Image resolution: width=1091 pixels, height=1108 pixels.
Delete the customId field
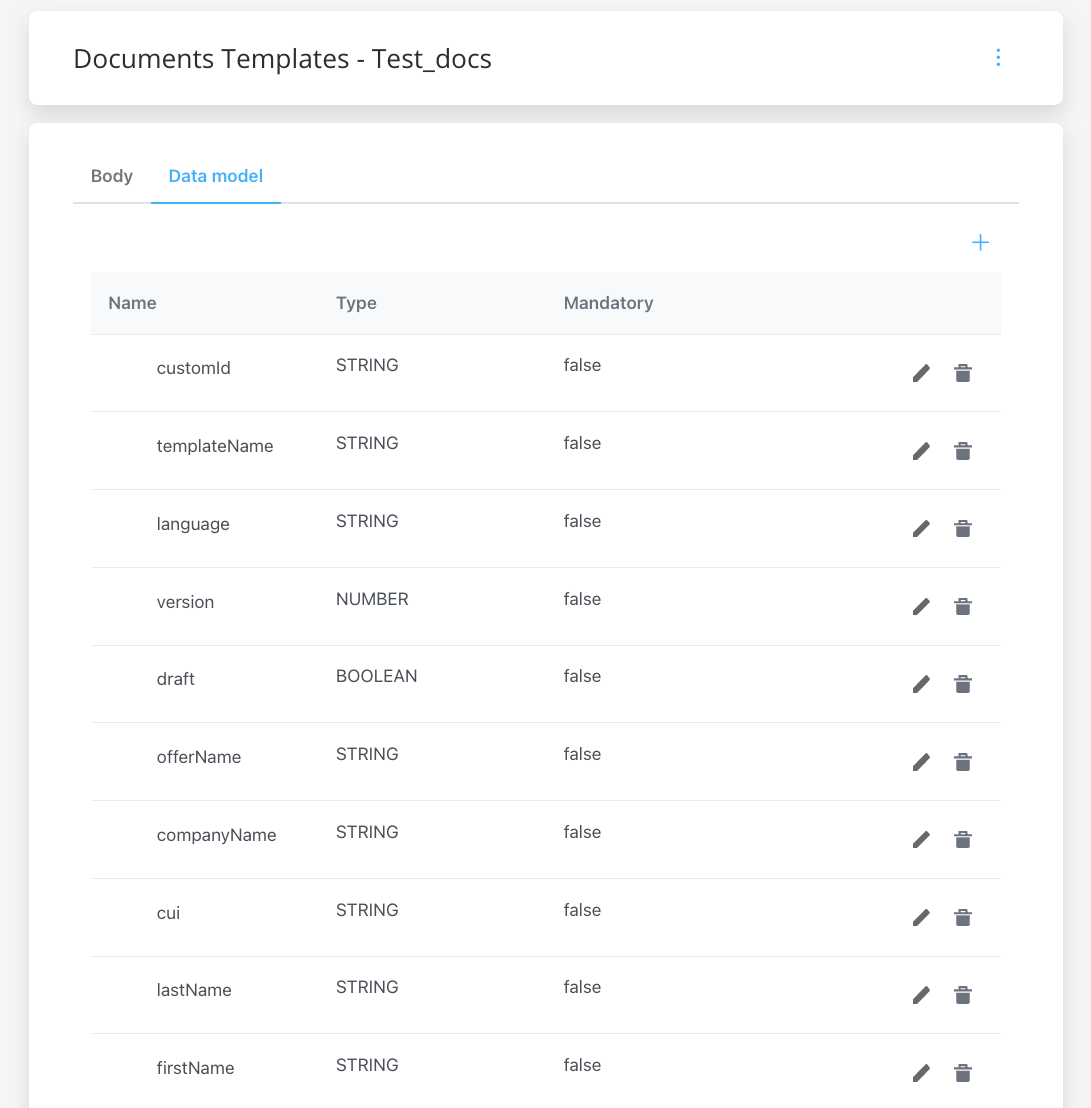[962, 373]
